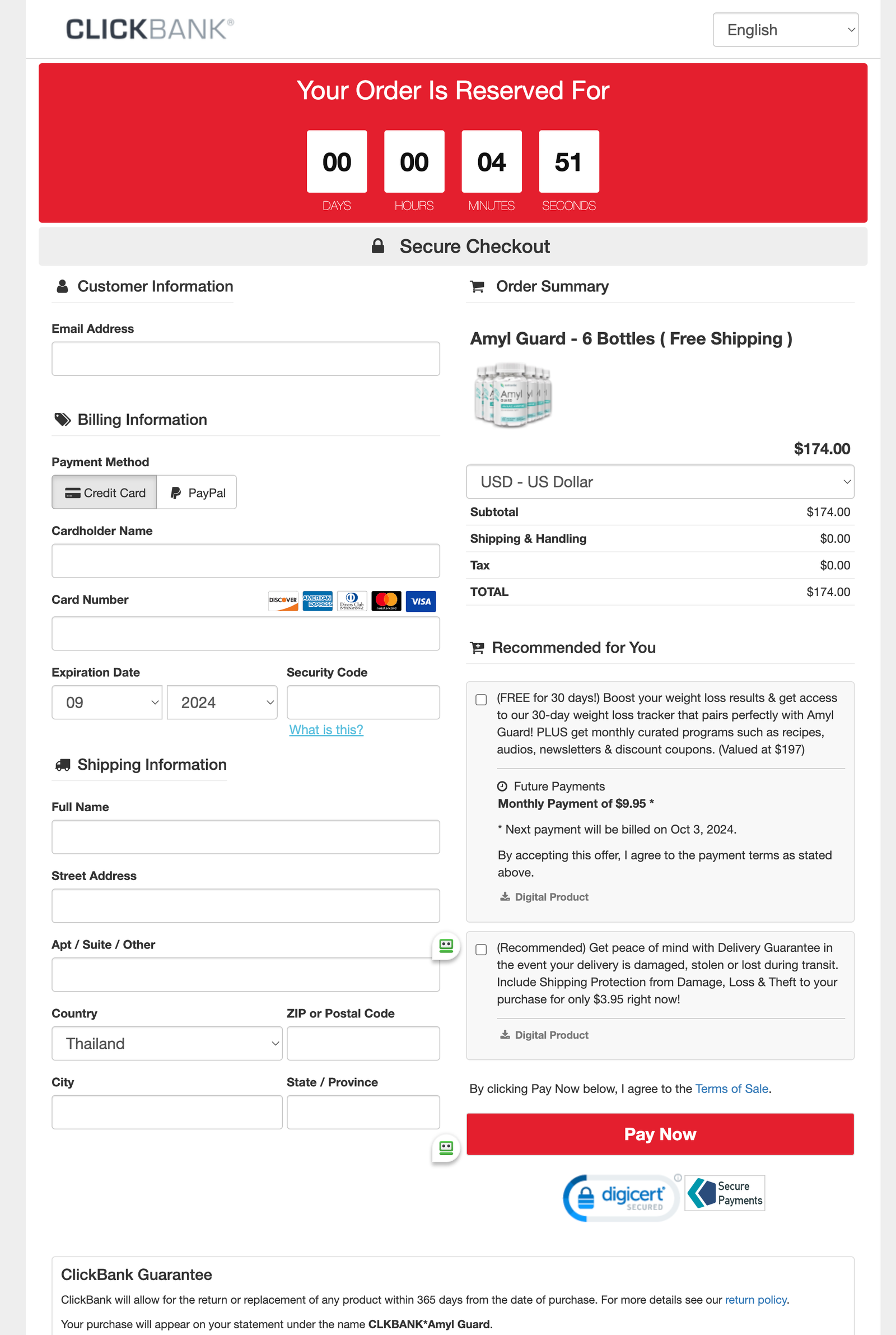This screenshot has width=896, height=1335.
Task: Click into the Email Address field
Action: click(x=246, y=359)
